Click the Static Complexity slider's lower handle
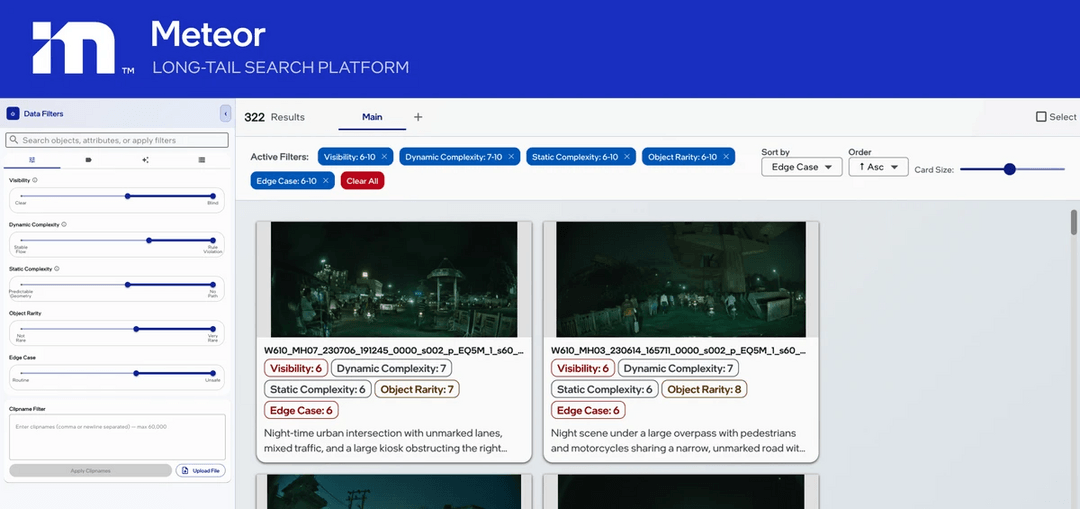1080x509 pixels. [127, 284]
